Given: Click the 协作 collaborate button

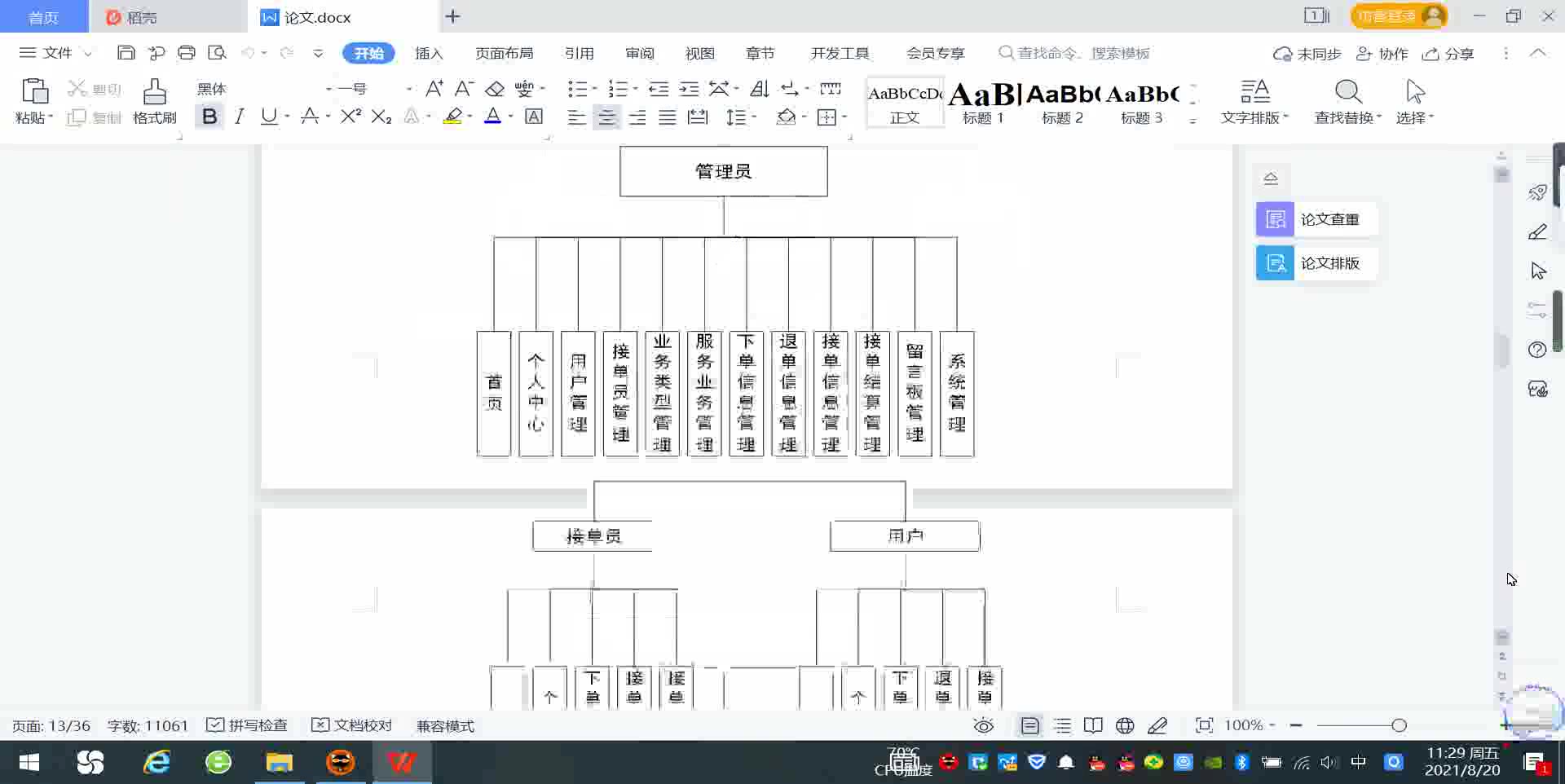Looking at the screenshot, I should tap(1382, 53).
